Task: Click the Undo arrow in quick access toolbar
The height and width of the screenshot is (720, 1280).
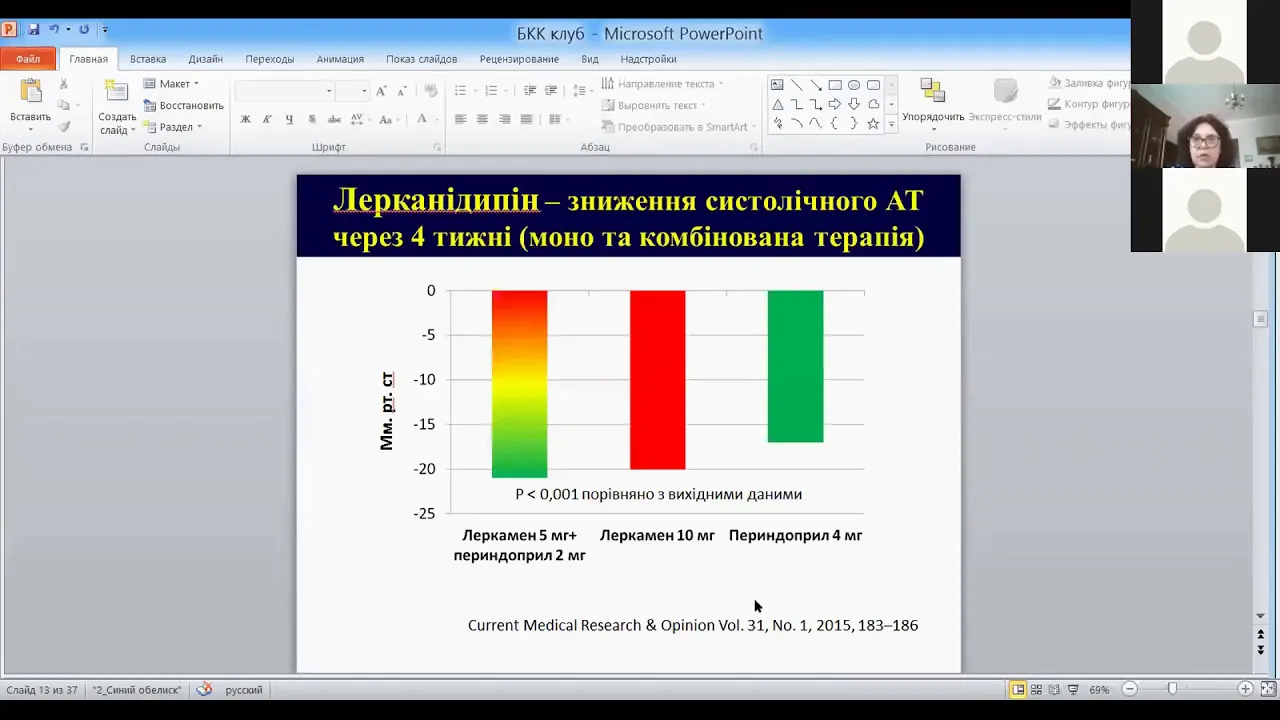Action: coord(54,30)
